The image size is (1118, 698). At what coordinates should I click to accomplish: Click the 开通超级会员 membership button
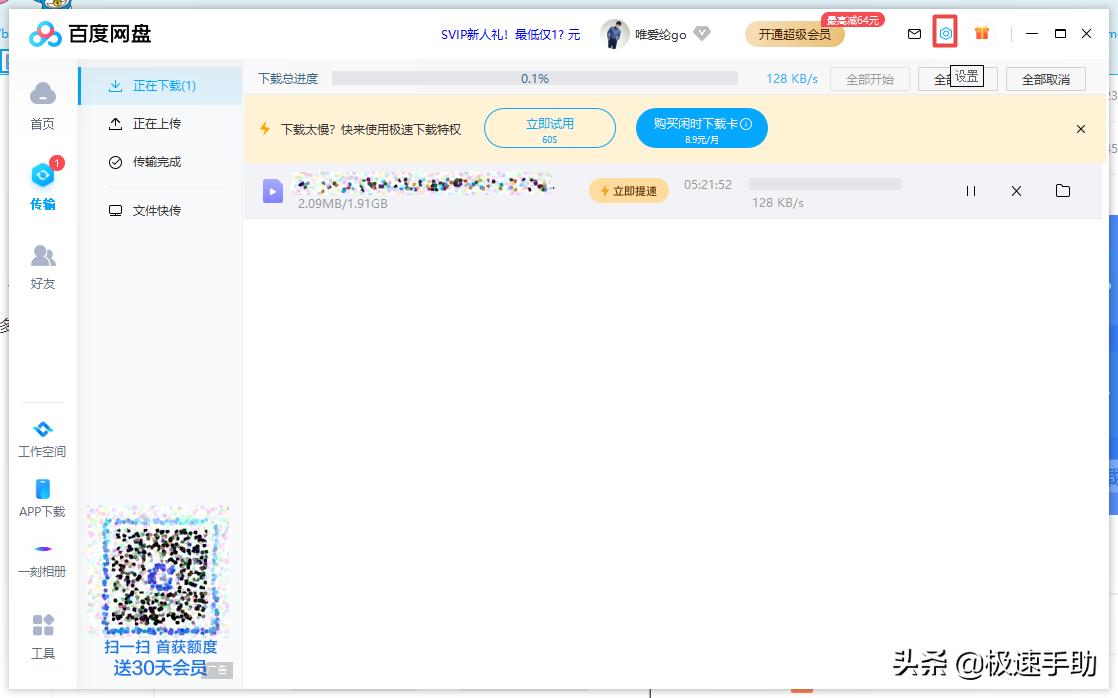click(x=793, y=33)
